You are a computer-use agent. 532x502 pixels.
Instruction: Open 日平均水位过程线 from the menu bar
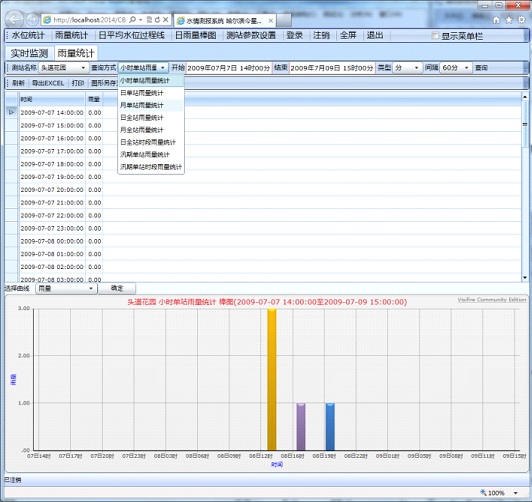(132, 35)
